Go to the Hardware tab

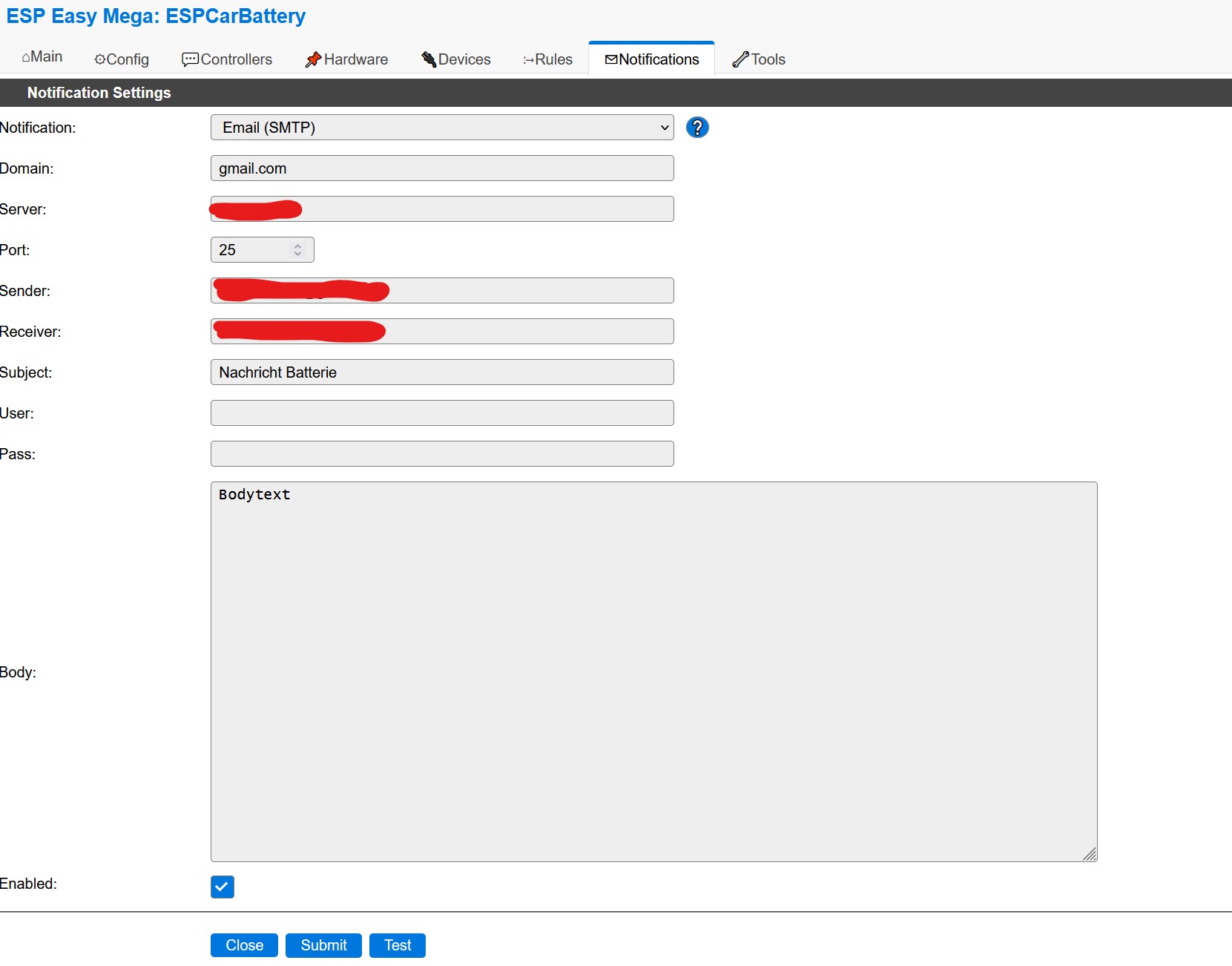click(346, 59)
